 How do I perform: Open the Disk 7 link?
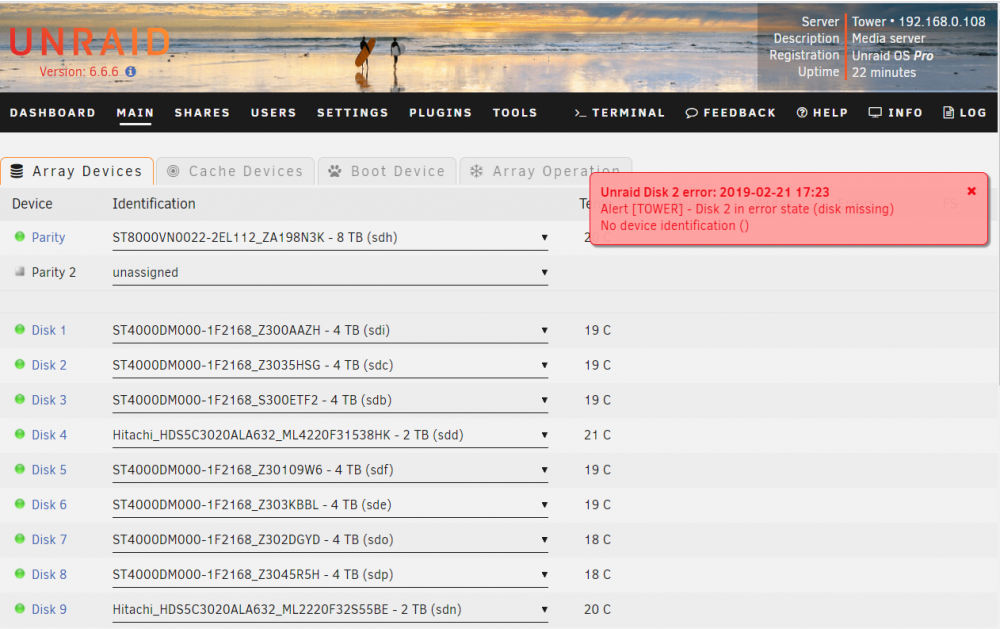point(49,540)
